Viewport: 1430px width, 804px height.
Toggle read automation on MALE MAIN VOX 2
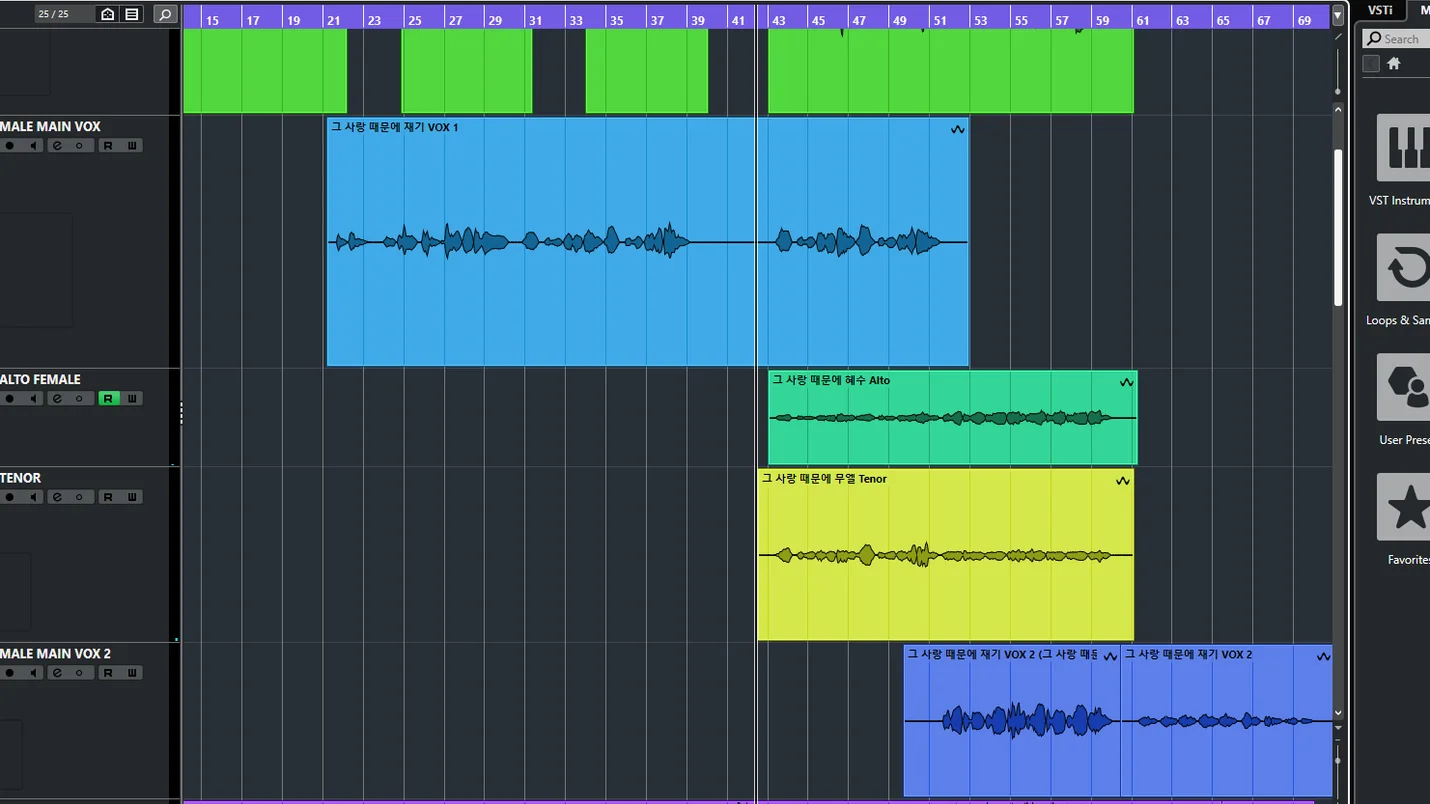pyautogui.click(x=108, y=673)
